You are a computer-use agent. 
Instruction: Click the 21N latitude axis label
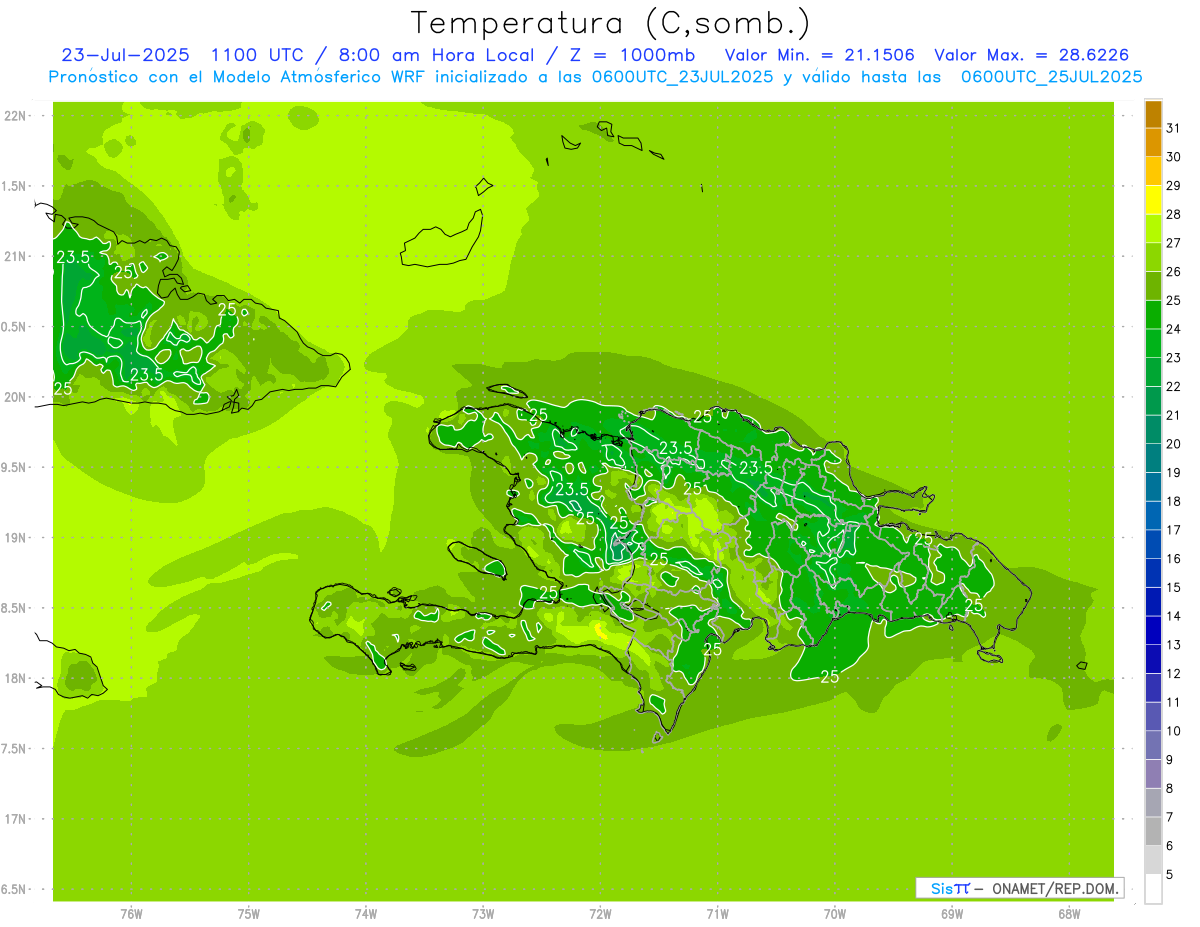15,257
